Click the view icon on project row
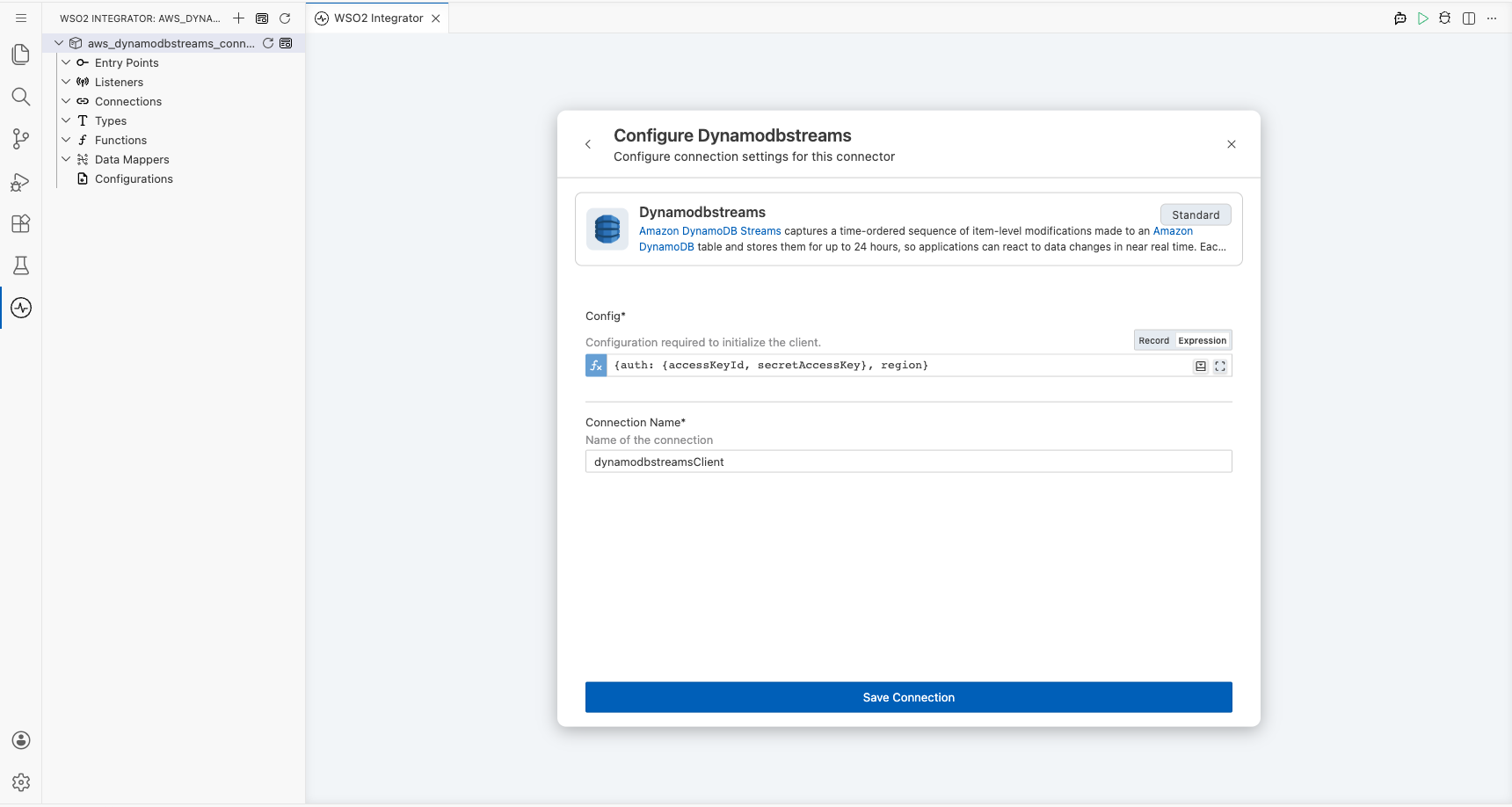The width and height of the screenshot is (1512, 807). click(x=286, y=43)
